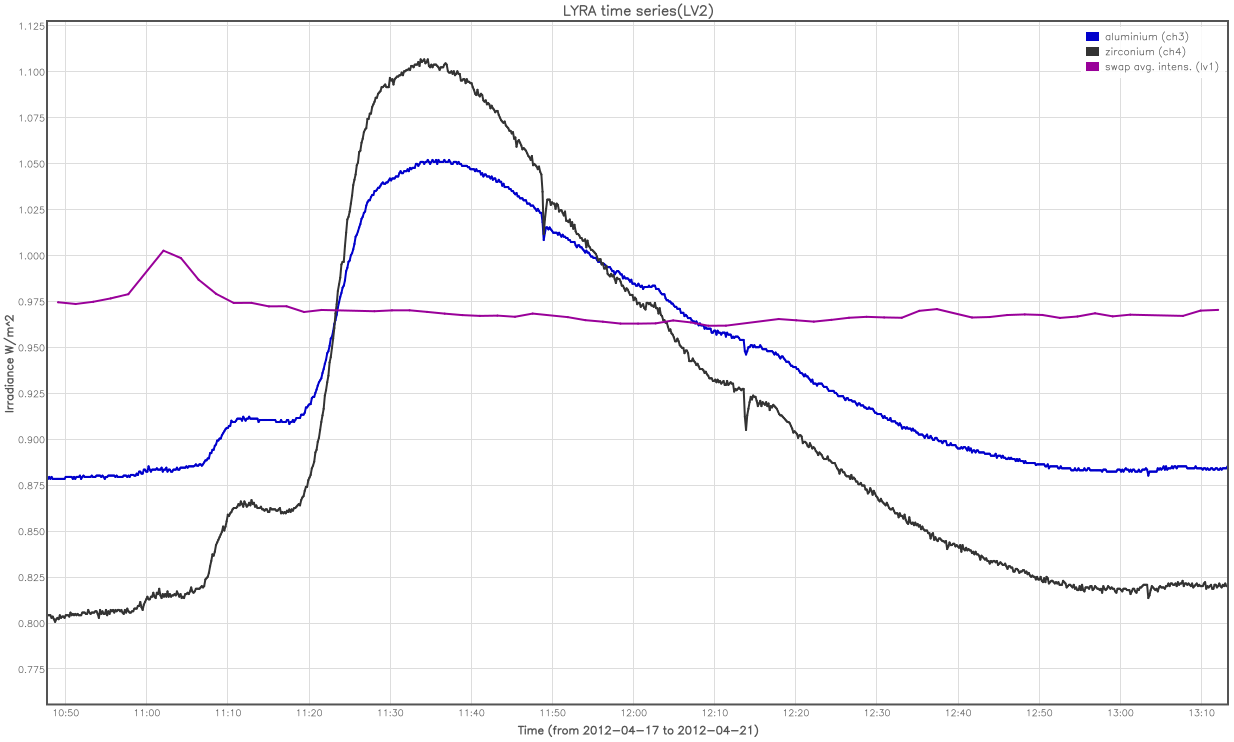Click the zirconium curve's peak near 11:35
The width and height of the screenshot is (1234, 742).
tap(424, 61)
